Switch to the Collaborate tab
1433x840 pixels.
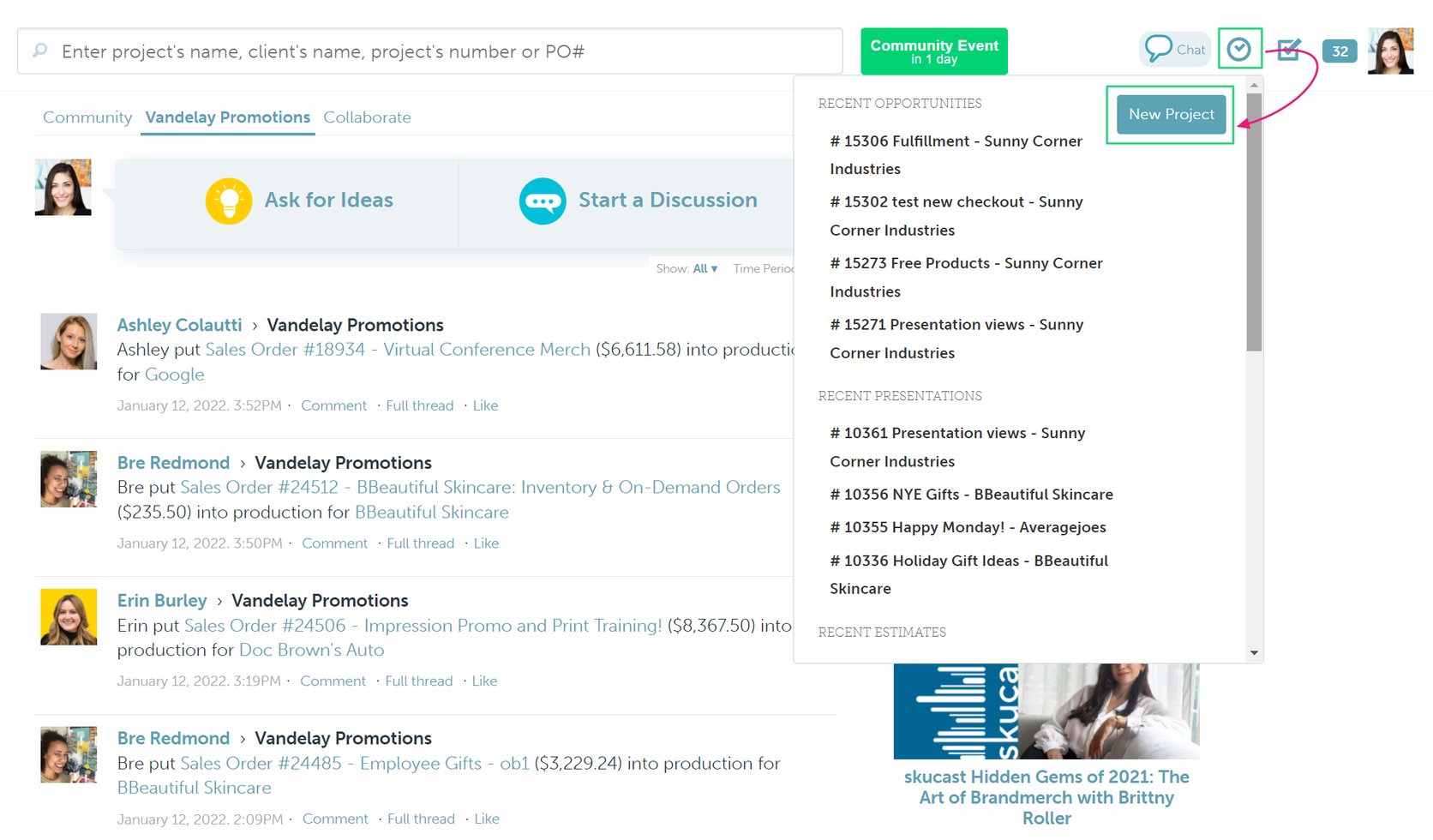[x=367, y=117]
